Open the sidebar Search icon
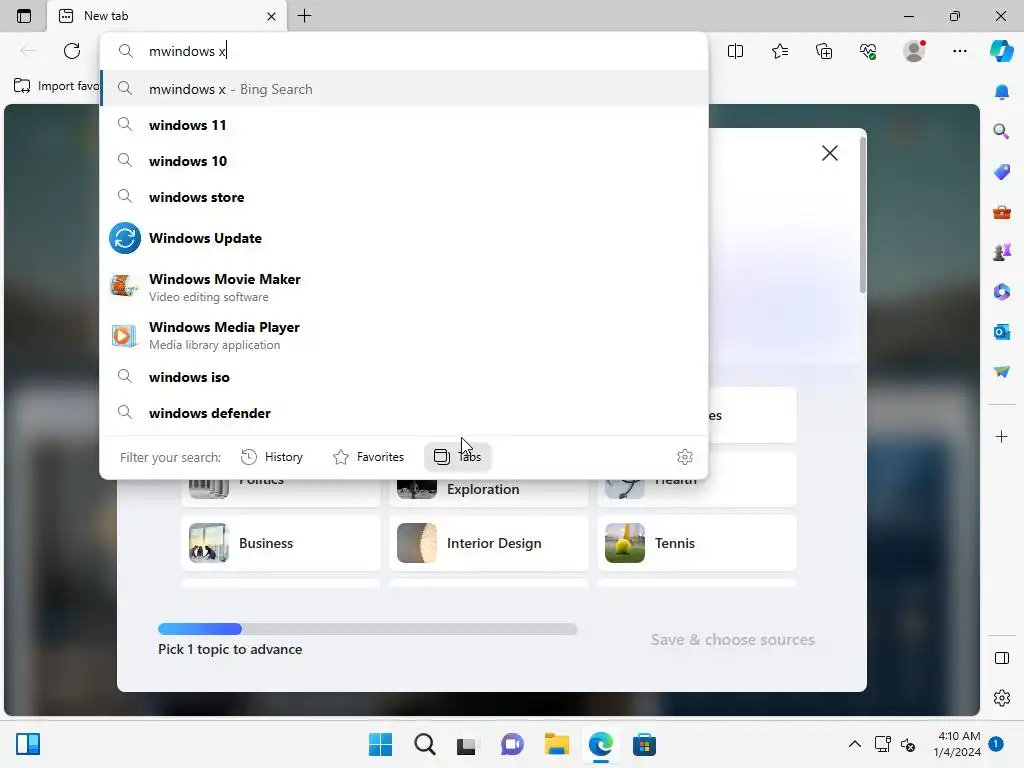The image size is (1024, 768). click(1002, 132)
